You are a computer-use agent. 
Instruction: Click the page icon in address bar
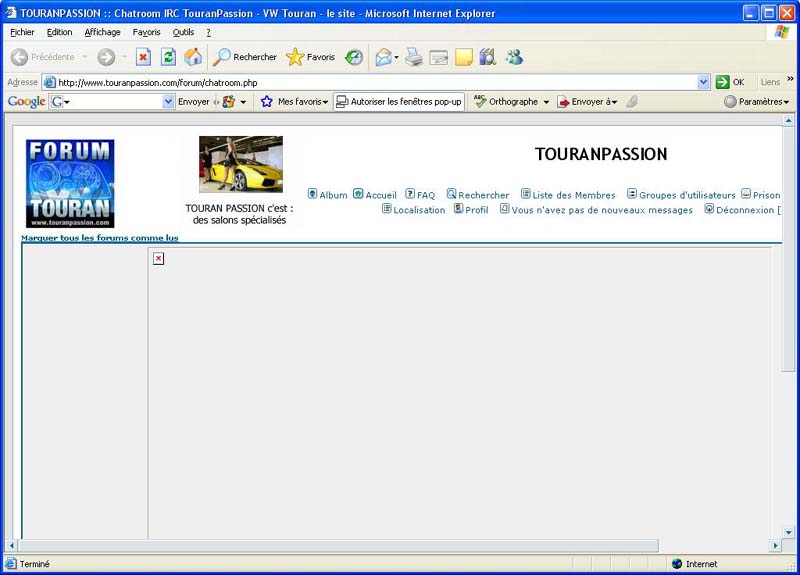coord(49,82)
